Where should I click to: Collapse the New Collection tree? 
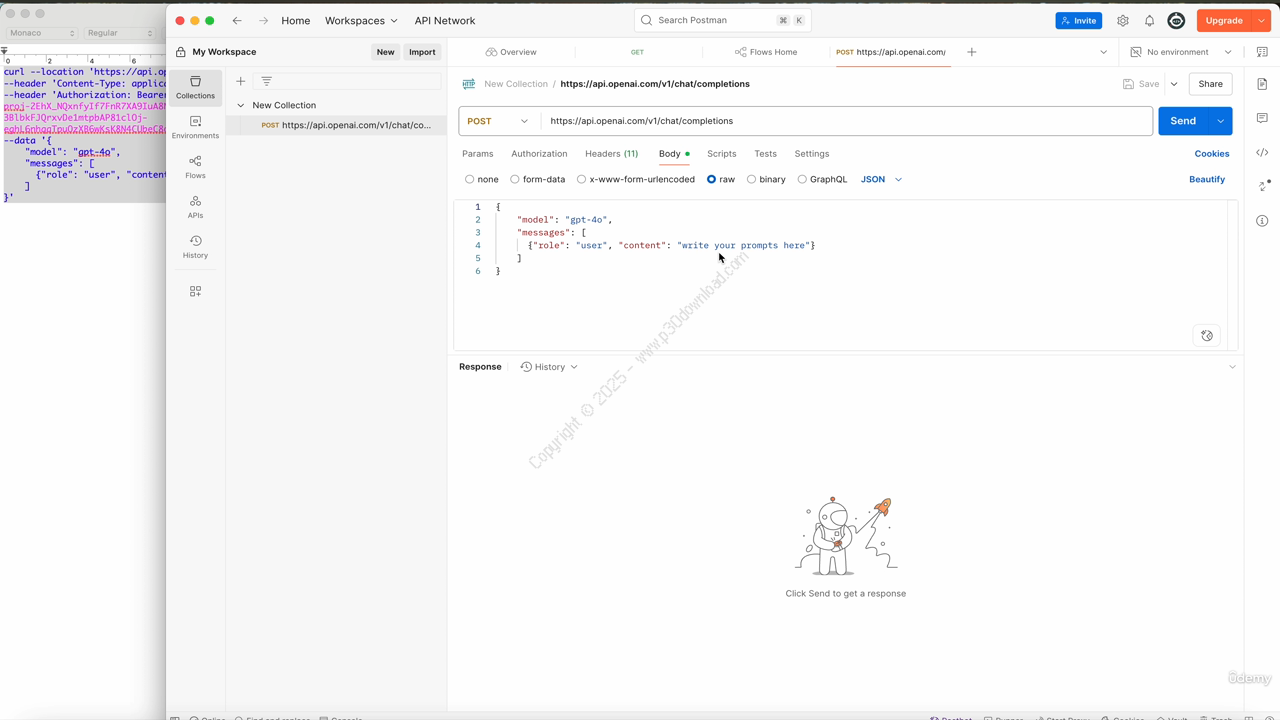tap(240, 105)
